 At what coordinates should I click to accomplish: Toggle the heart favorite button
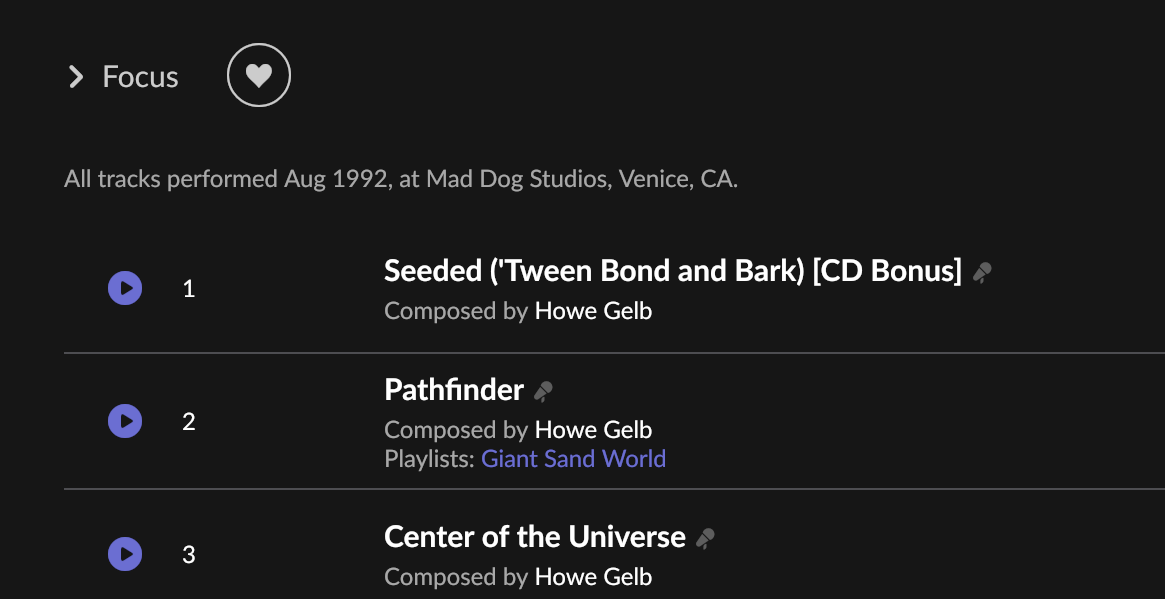coord(259,75)
